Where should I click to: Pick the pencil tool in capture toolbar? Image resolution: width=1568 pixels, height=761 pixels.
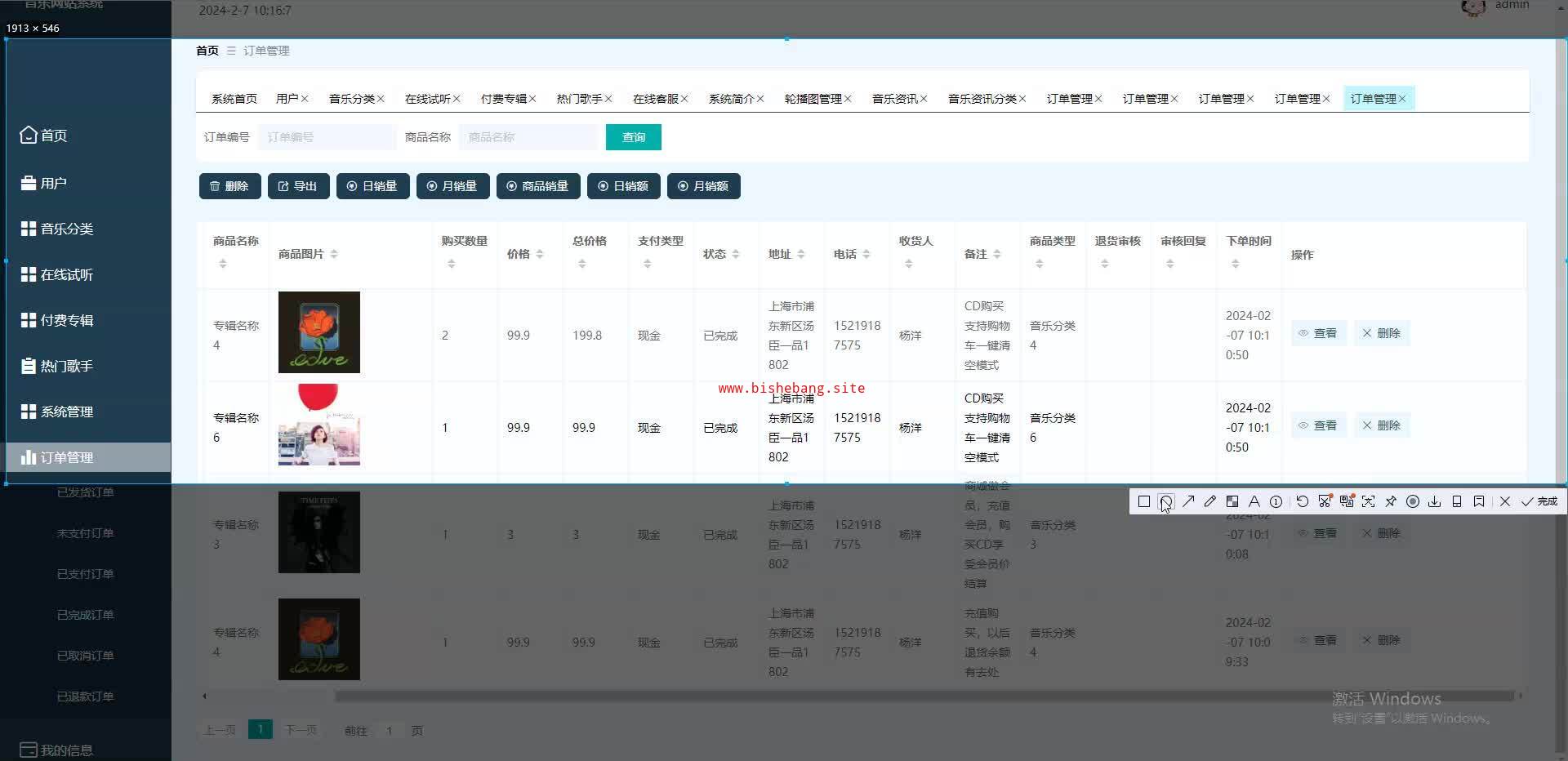tap(1210, 501)
